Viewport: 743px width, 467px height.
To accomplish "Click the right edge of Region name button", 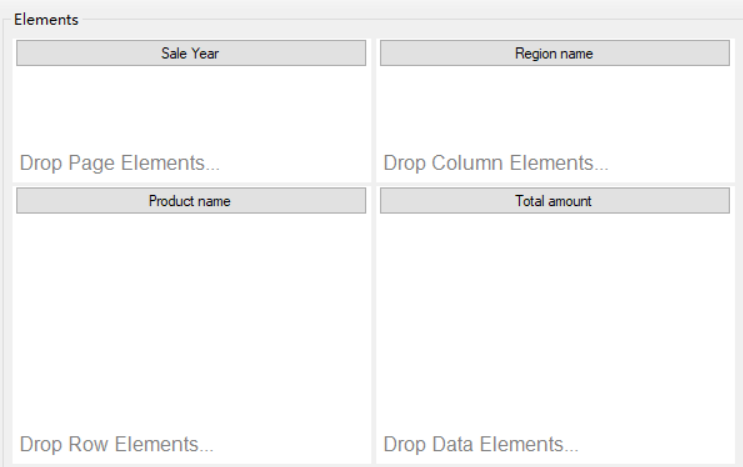I will (x=727, y=53).
